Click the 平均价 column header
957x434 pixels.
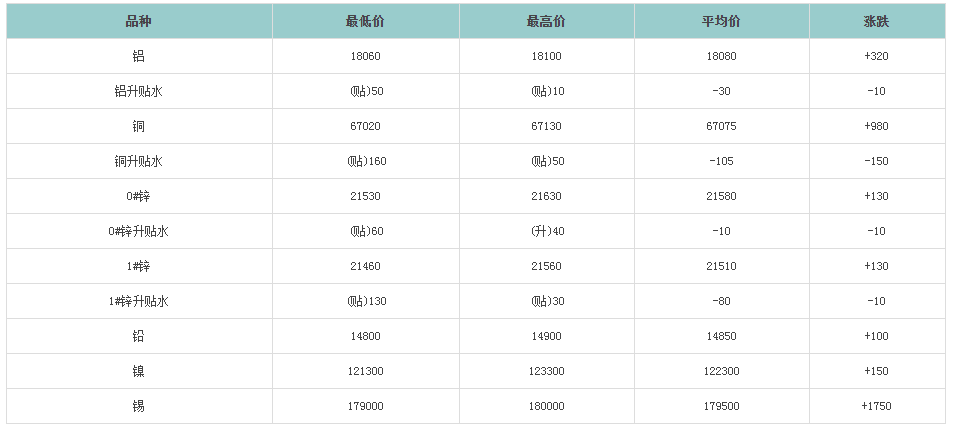tap(721, 21)
